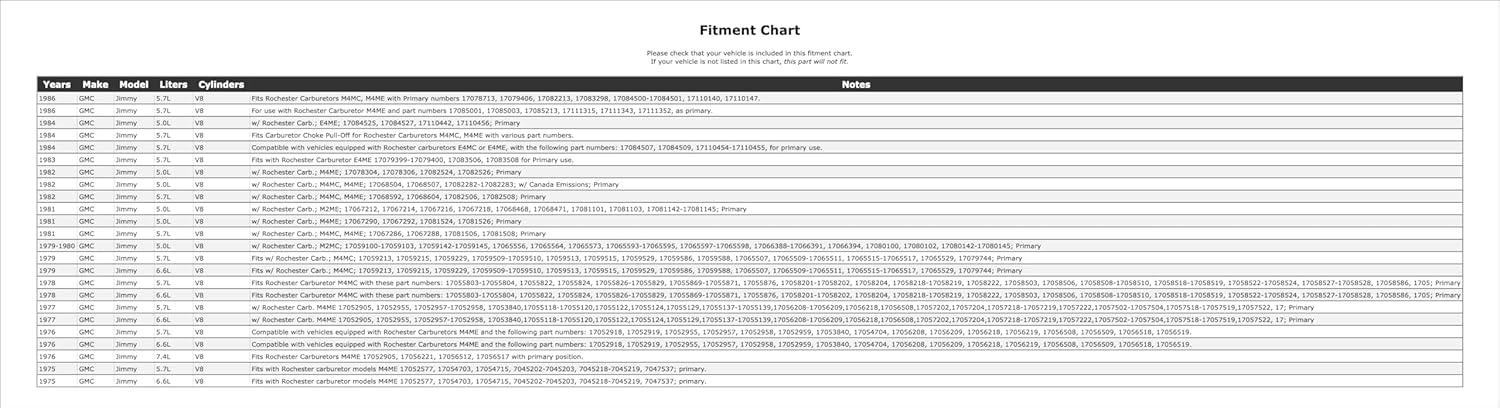Screen dimensions: 1500x408
Task: Click the 1979-1980 year cell
Action: point(57,246)
